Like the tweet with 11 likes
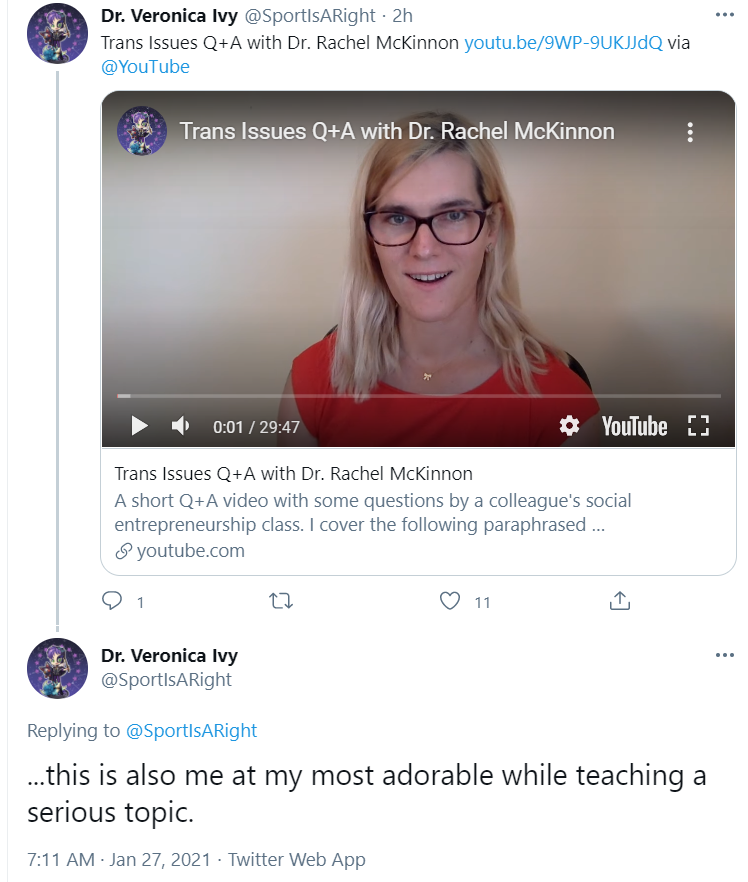Viewport: 748px width, 882px height. (449, 601)
